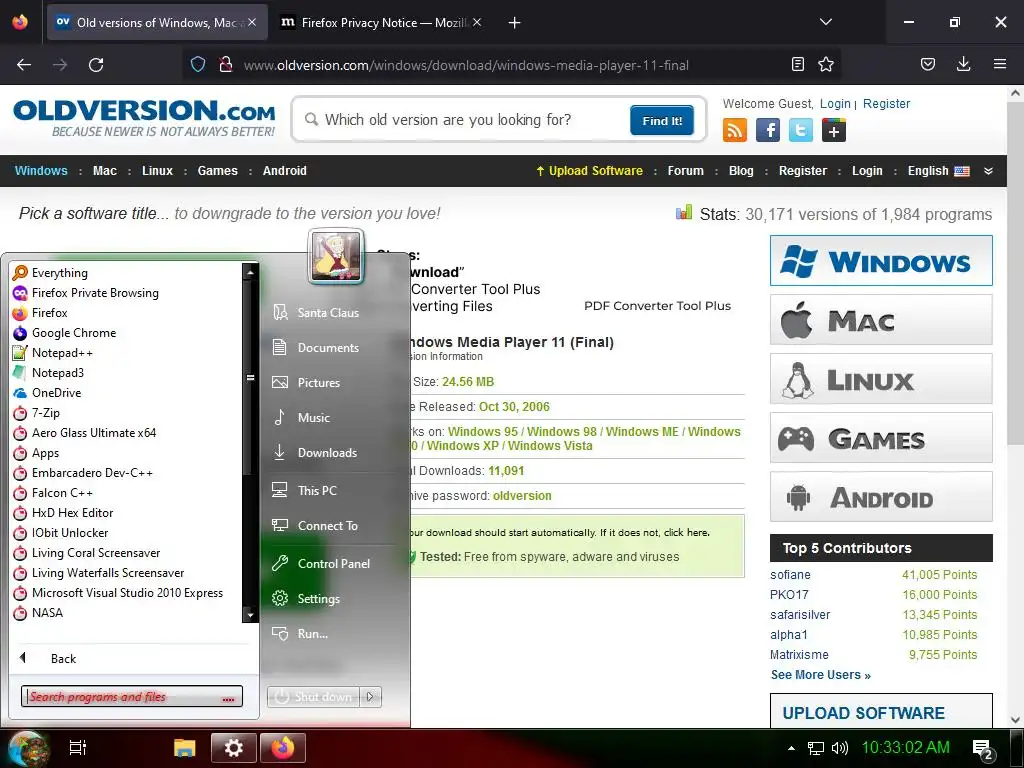Select the Mac platform banner
Image resolution: width=1024 pixels, height=768 pixels.
tap(881, 320)
